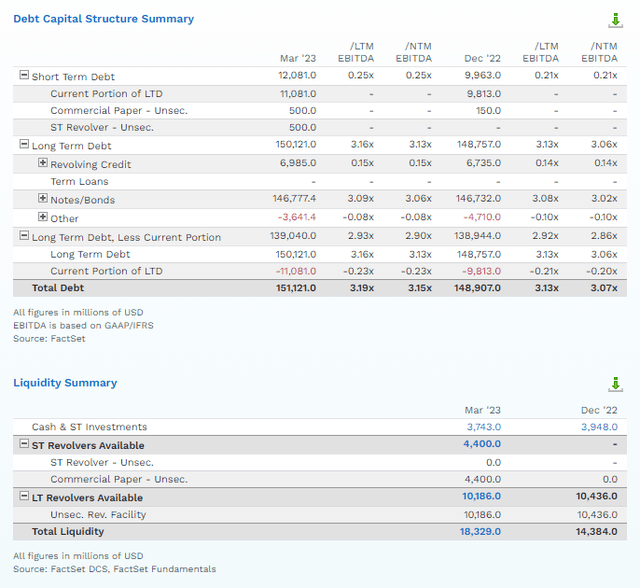Collapse the ST Revolvers Available section
The height and width of the screenshot is (588, 640).
tap(24, 445)
